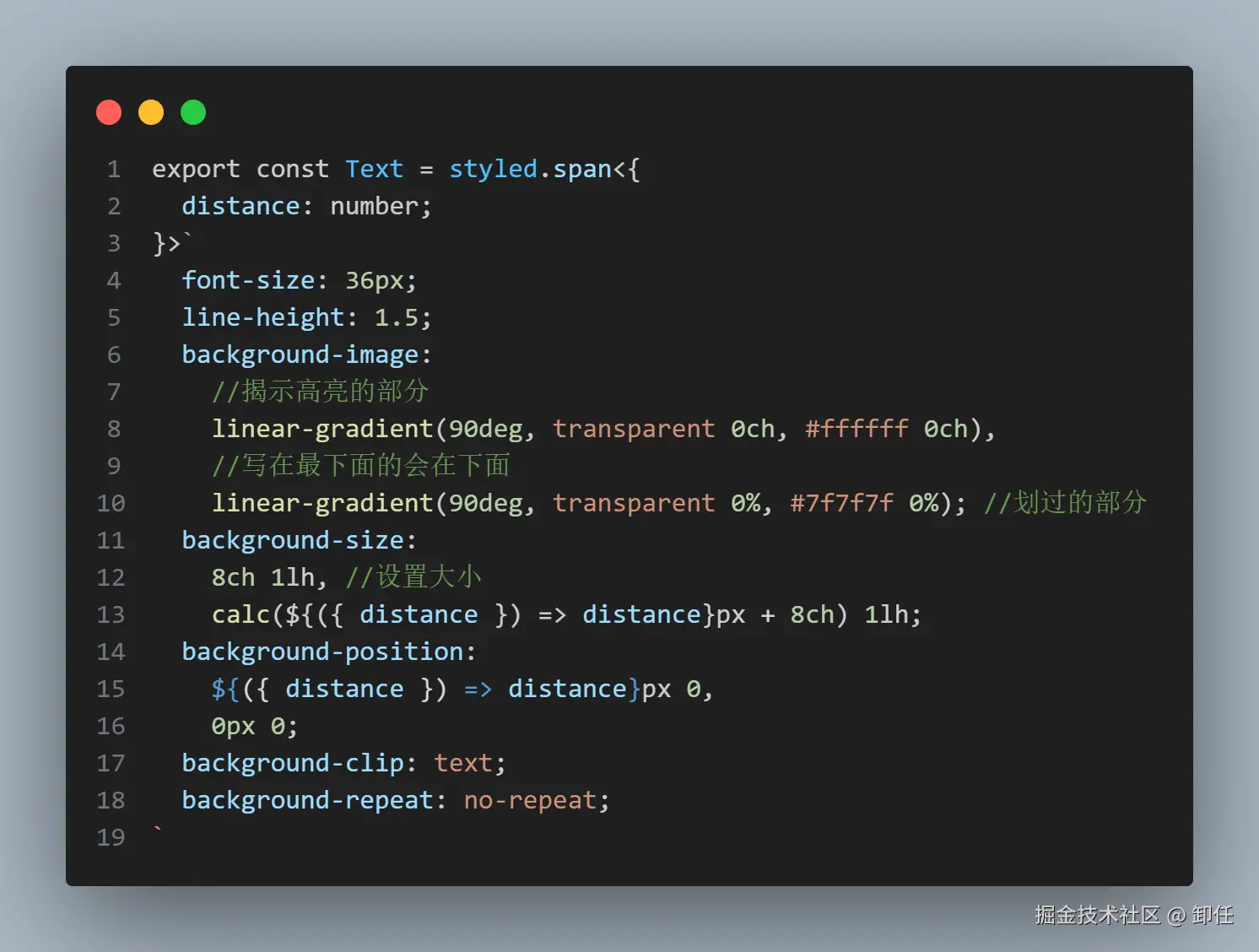Click the Text variable name
The image size is (1259, 952).
pos(374,169)
